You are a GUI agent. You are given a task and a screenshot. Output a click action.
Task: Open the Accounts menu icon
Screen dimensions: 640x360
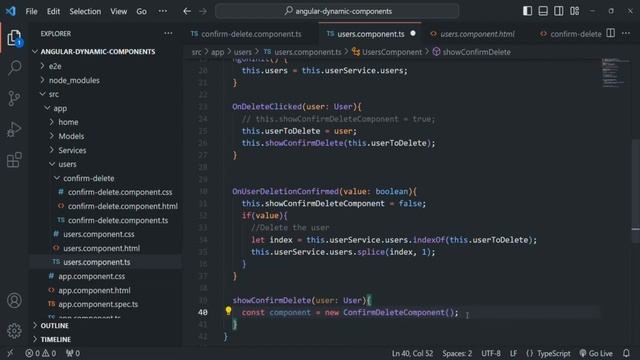pyautogui.click(x=14, y=300)
